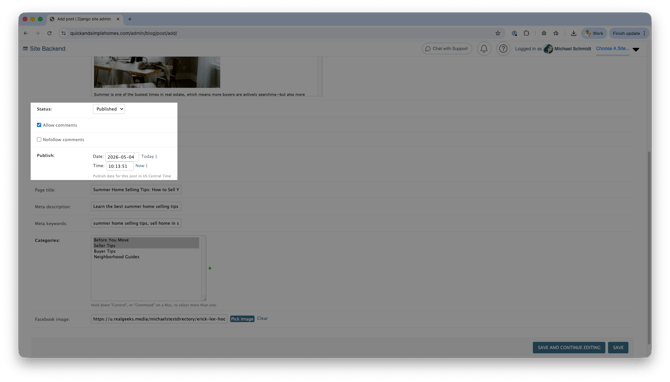The width and height of the screenshot is (670, 382).
Task: Open the Work profile chip
Action: (x=594, y=33)
